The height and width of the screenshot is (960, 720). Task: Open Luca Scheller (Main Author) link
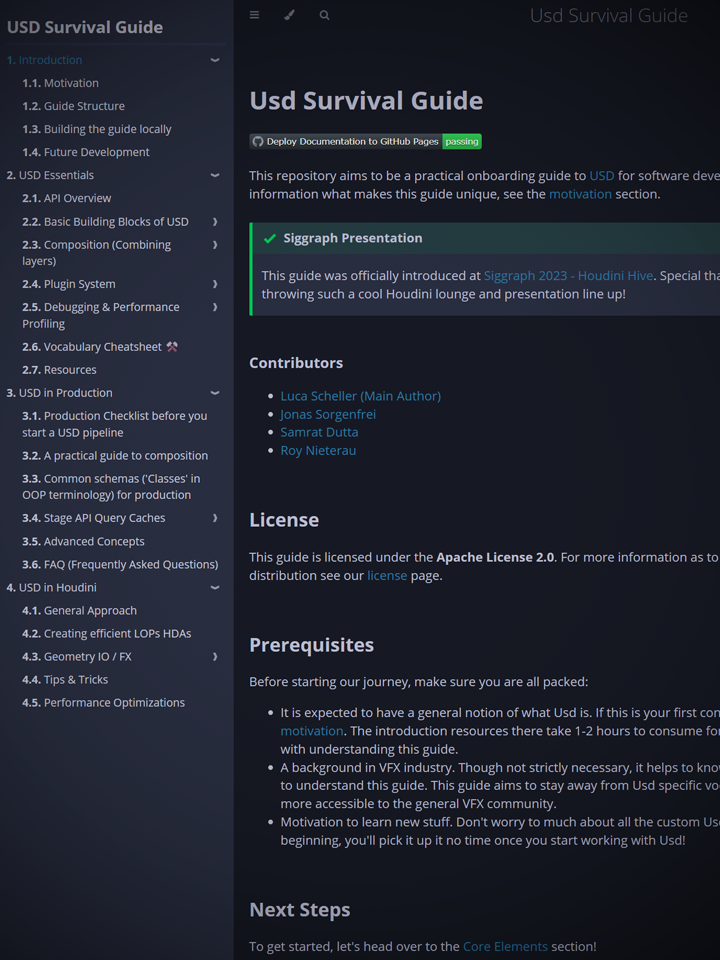(361, 396)
